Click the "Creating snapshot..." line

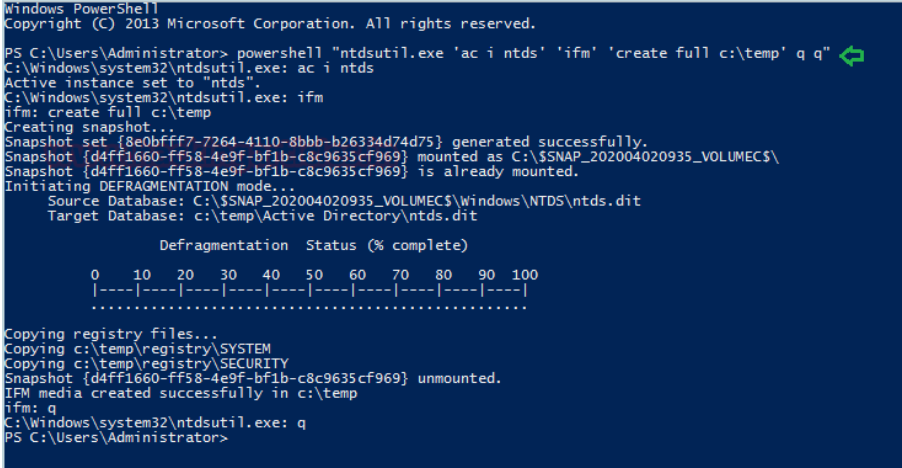click(76, 128)
